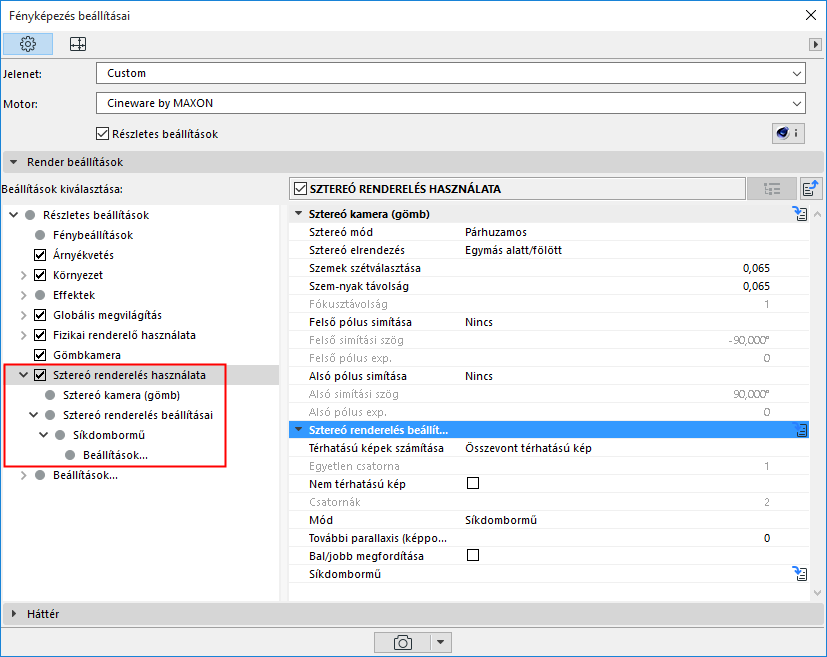Toggle the Gömbkamera checkbox
Screen dimensions: 827x657
40,355
